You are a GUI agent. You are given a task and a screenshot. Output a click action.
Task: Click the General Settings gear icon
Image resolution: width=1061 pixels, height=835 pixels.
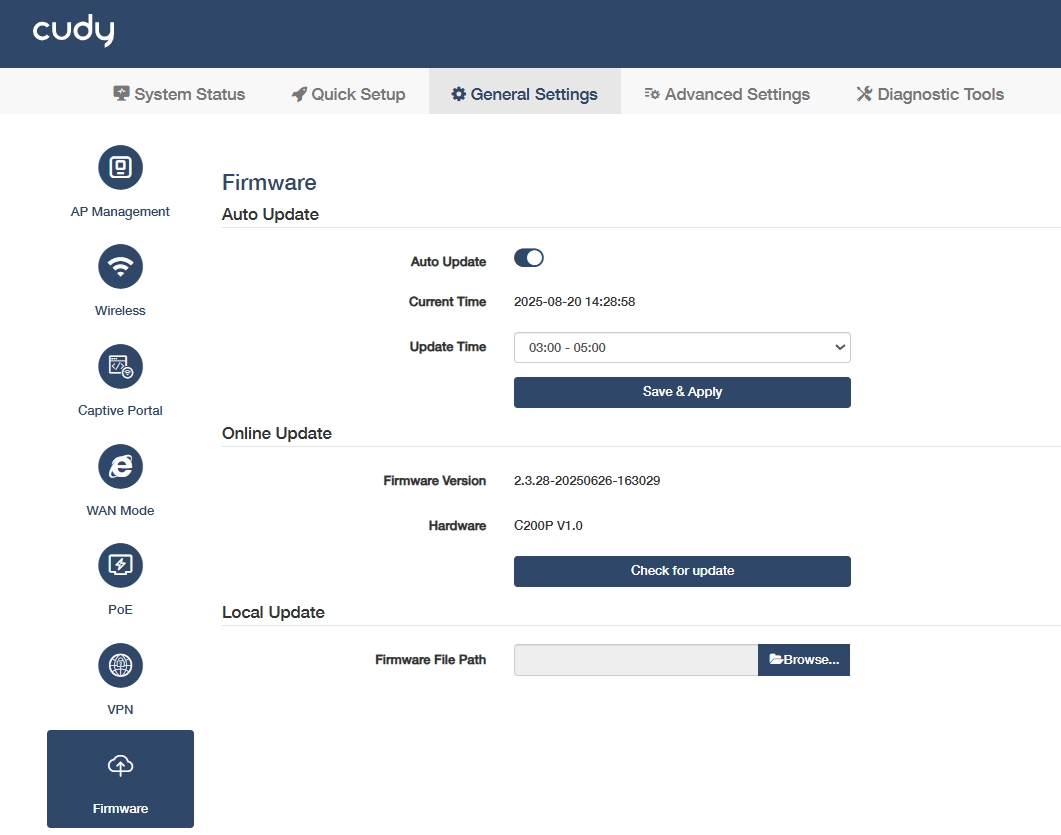(x=459, y=94)
